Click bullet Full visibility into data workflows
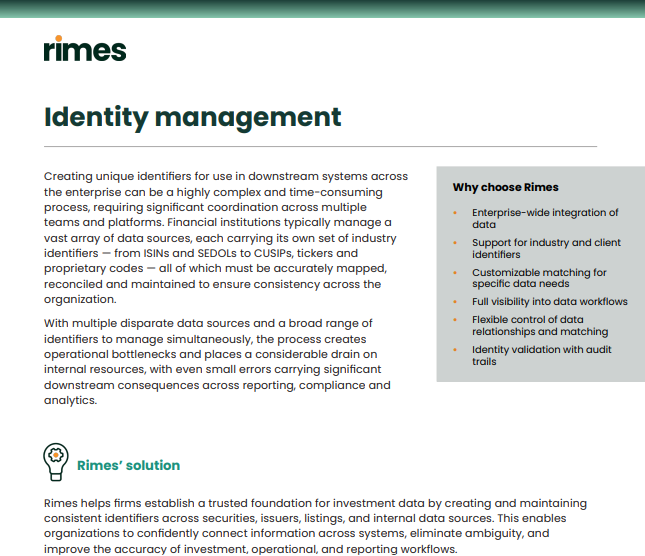The height and width of the screenshot is (556, 645). pos(550,301)
